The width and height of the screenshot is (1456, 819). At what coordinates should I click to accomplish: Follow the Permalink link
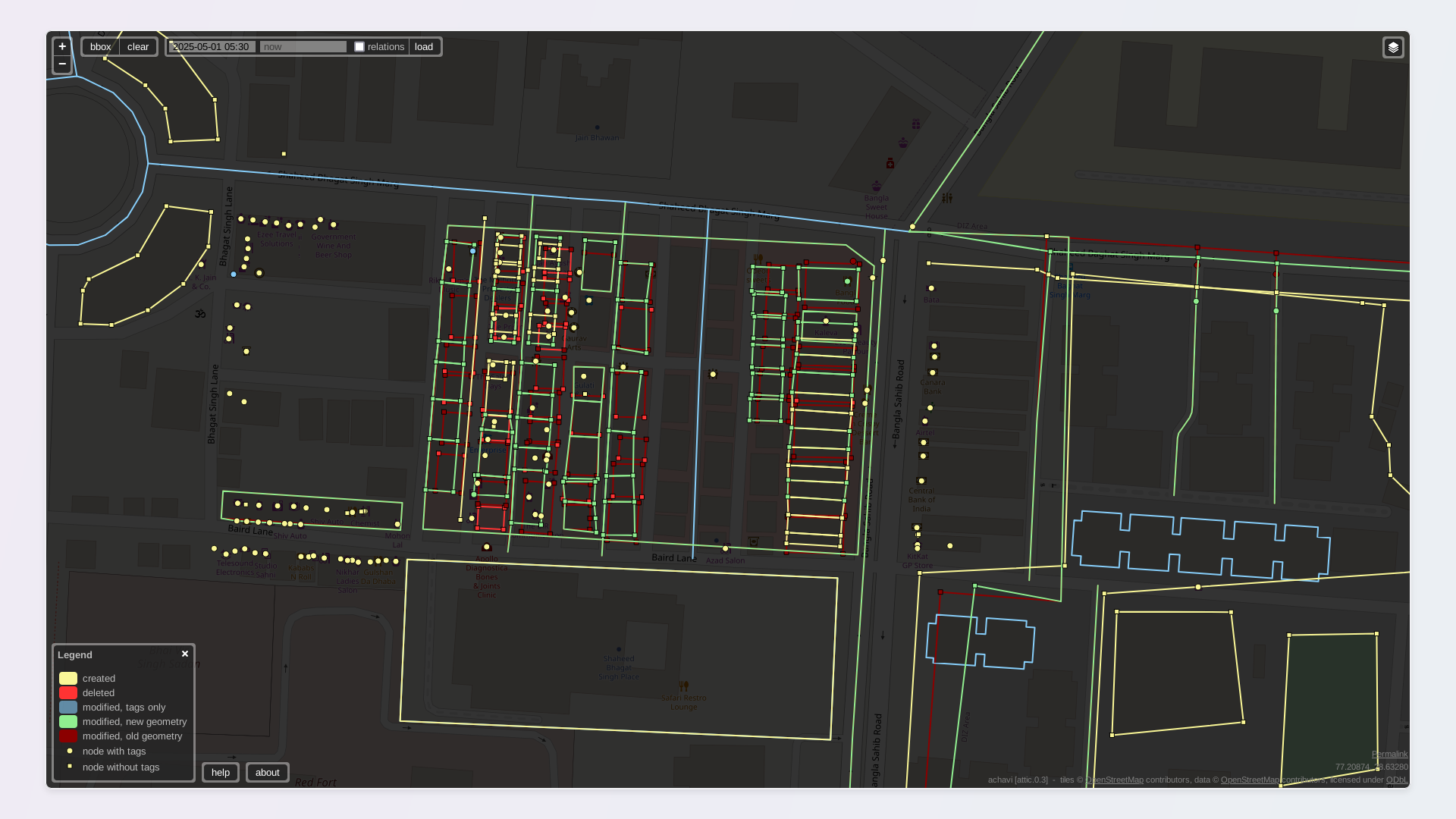pos(1389,754)
